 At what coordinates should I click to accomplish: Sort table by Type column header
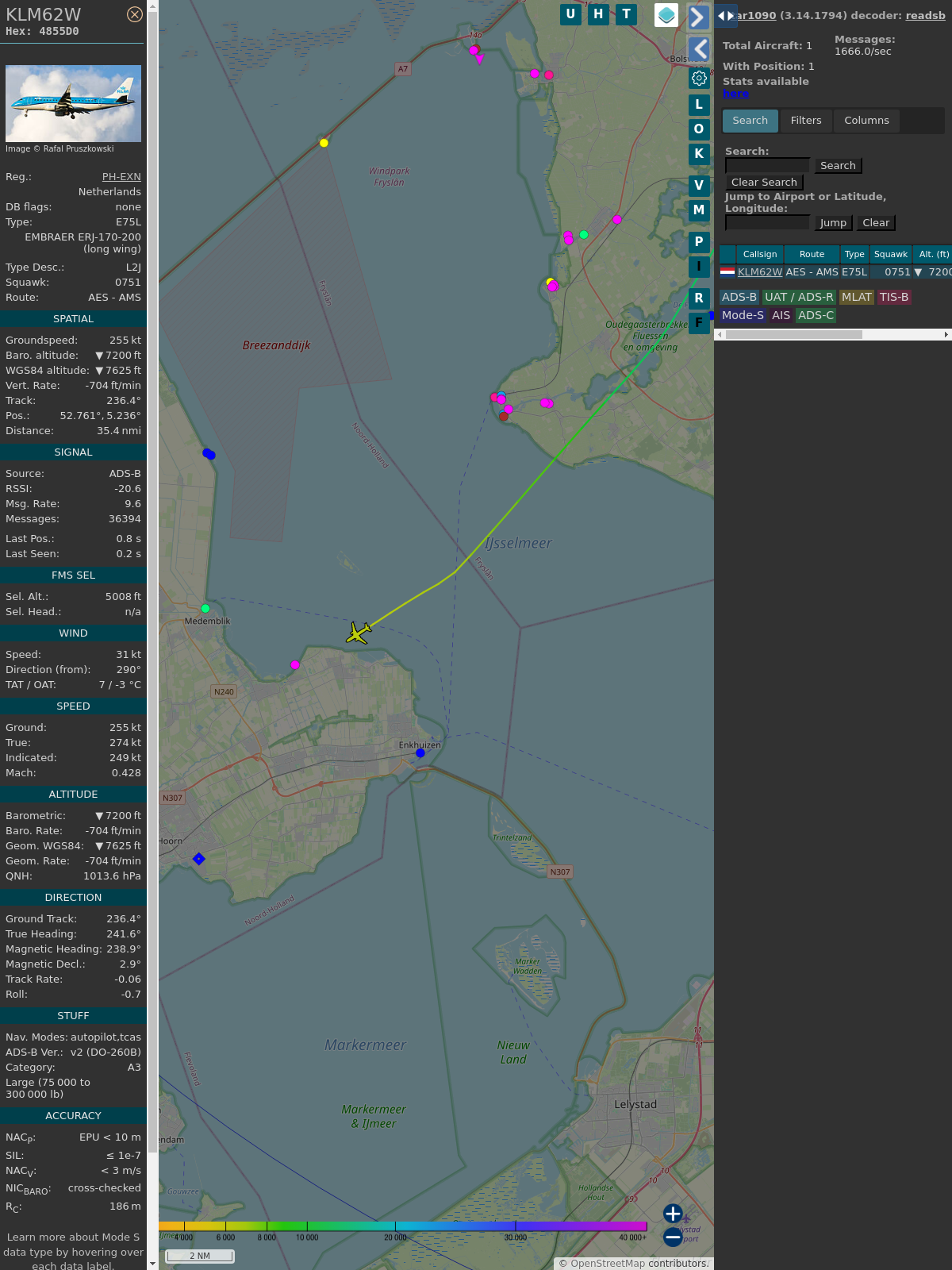pyautogui.click(x=854, y=254)
